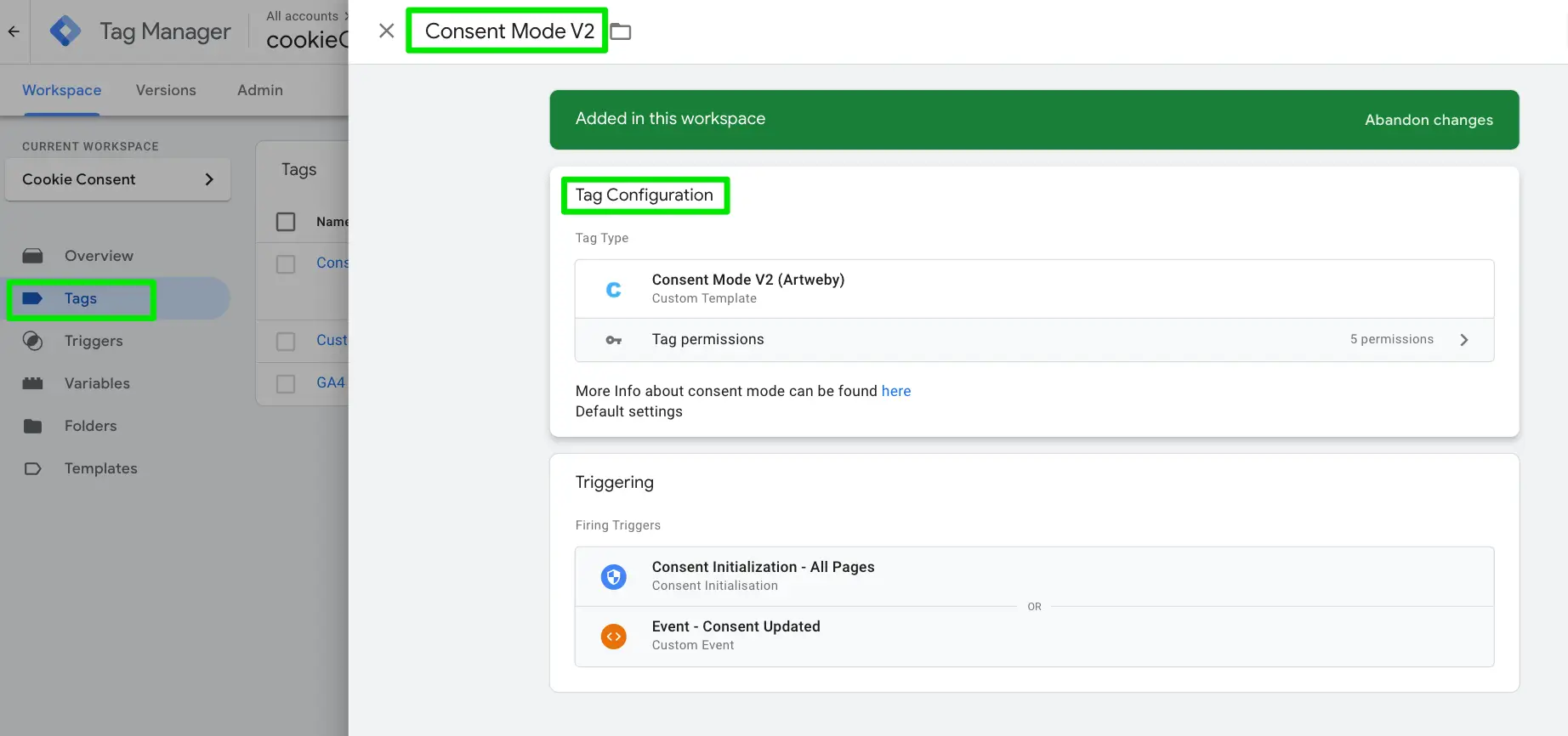Click the Tag Manager title text
The height and width of the screenshot is (736, 1568).
pyautogui.click(x=165, y=31)
